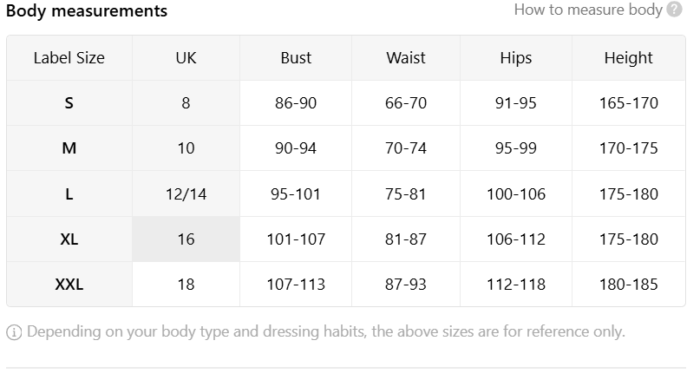700x380 pixels.
Task: Click the M label size cell
Action: [x=69, y=148]
